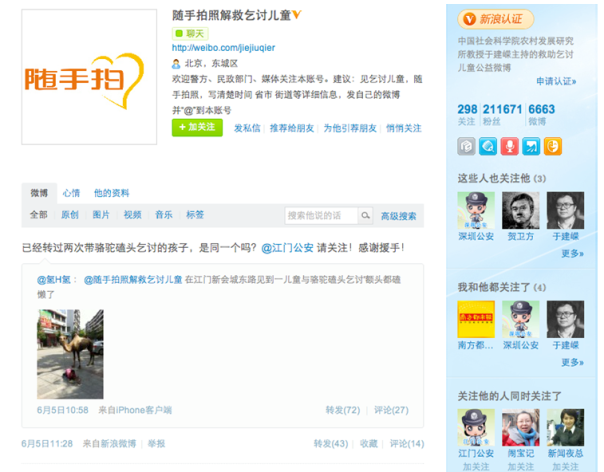Filter posts by 图片
Screen dimensions: 604x472
[x=101, y=215]
